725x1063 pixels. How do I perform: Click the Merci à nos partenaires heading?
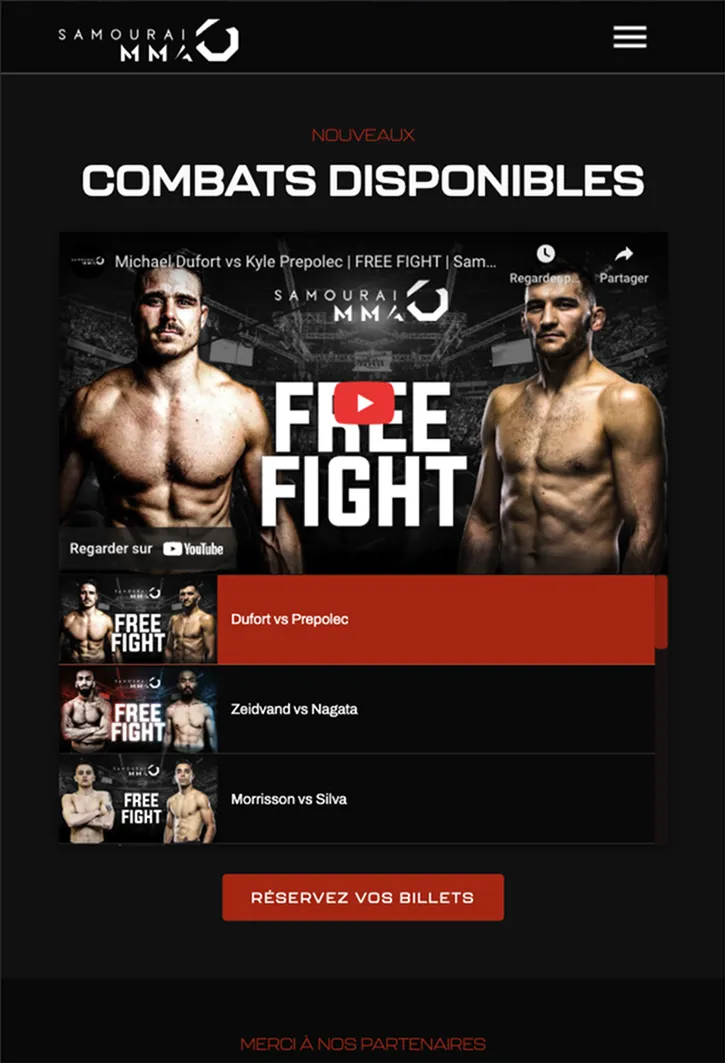click(x=363, y=1044)
